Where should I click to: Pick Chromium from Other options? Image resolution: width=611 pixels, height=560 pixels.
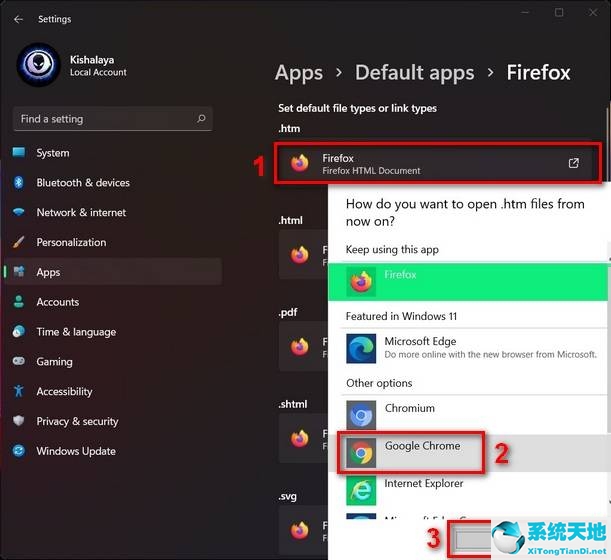(x=470, y=414)
